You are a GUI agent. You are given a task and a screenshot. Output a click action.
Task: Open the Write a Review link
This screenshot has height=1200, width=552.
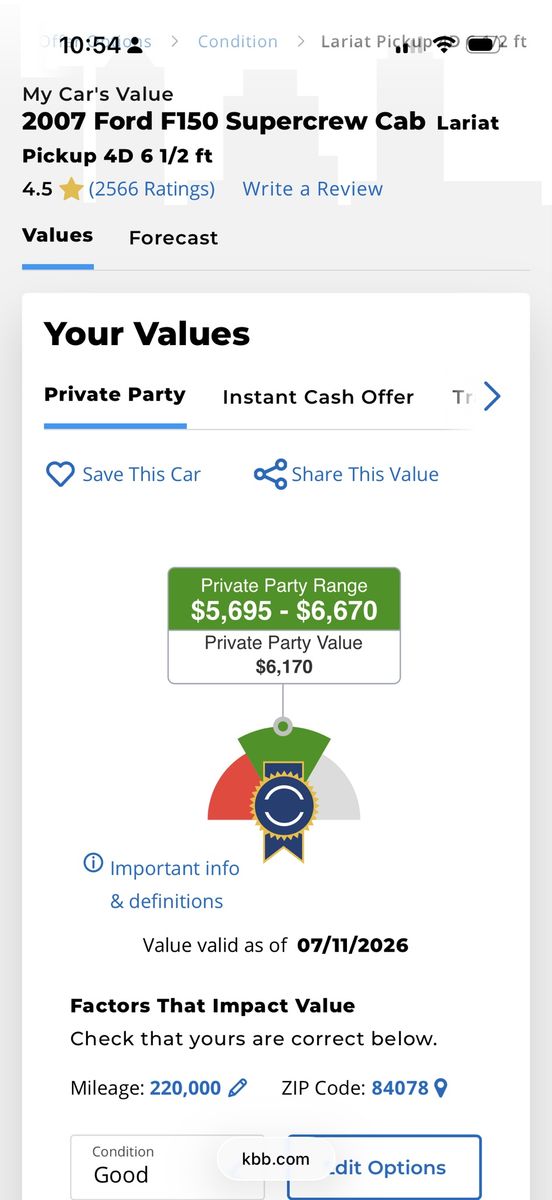pyautogui.click(x=313, y=189)
